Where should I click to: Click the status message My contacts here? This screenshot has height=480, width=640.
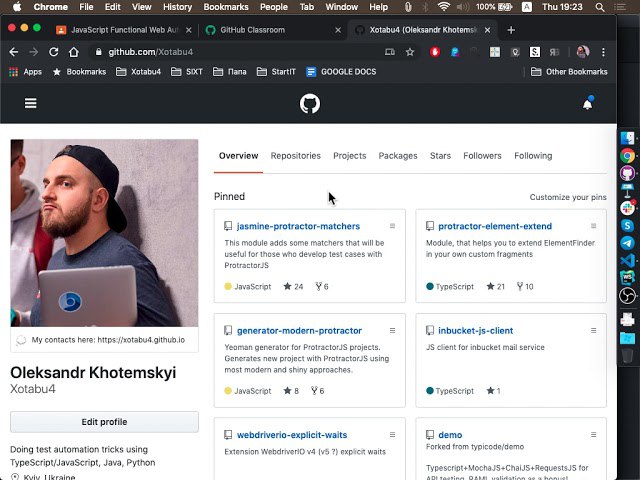(104, 340)
